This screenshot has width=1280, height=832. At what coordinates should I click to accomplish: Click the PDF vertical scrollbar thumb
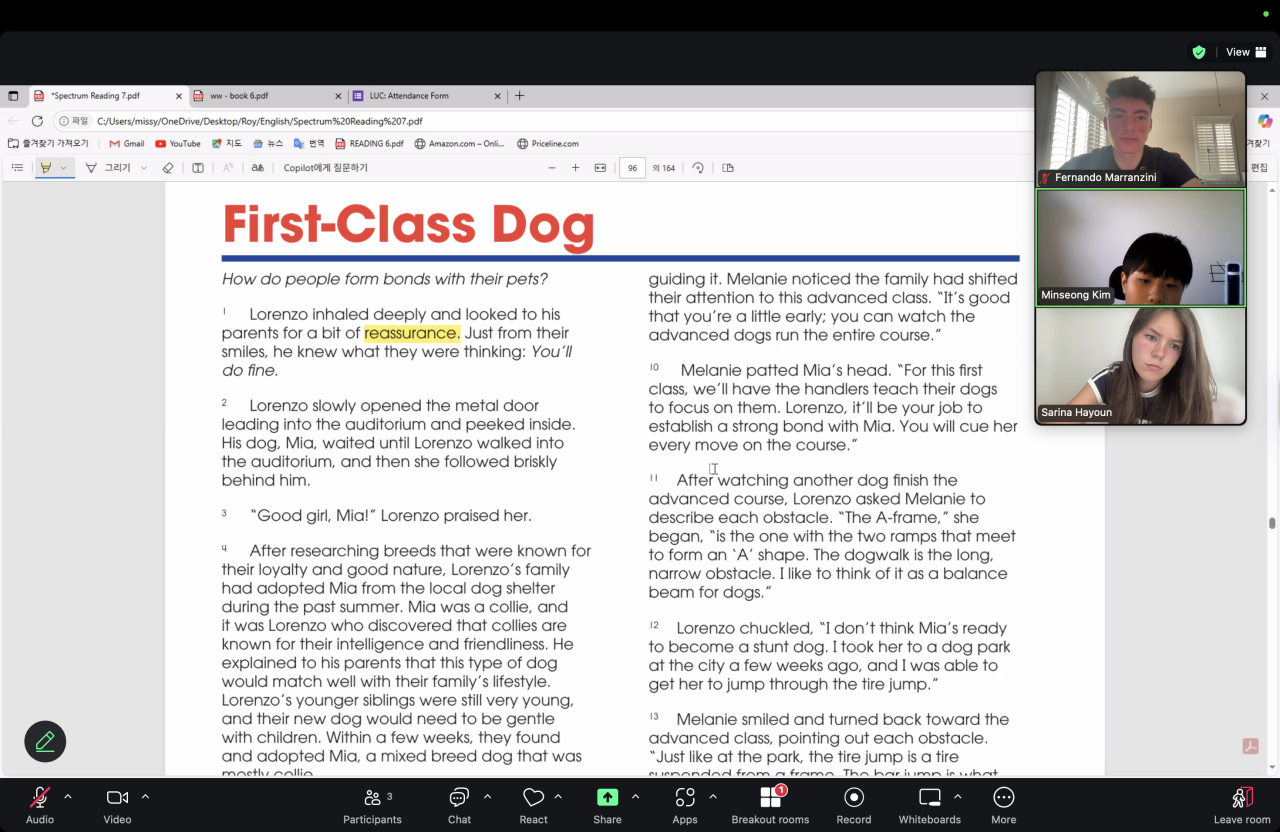1272,523
